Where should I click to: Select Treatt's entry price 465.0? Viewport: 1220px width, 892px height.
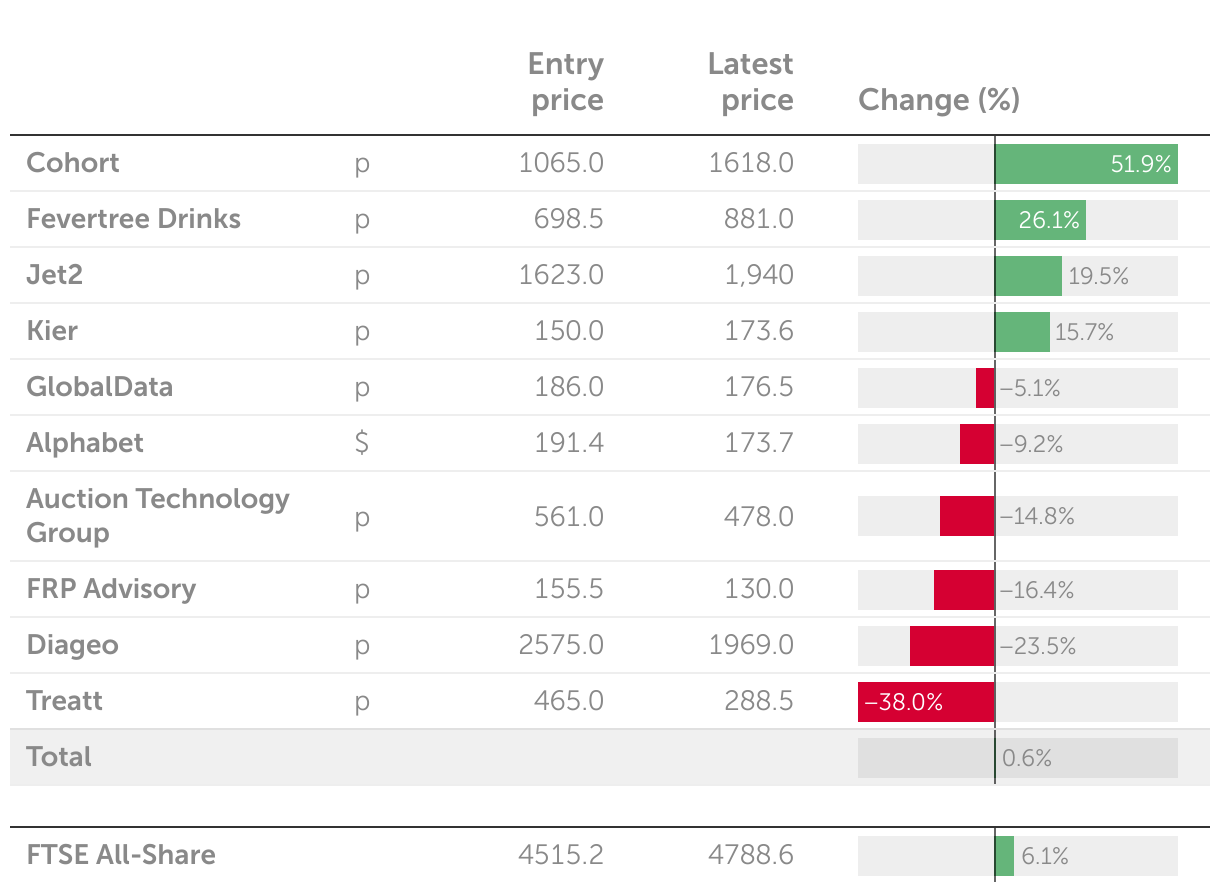[567, 701]
